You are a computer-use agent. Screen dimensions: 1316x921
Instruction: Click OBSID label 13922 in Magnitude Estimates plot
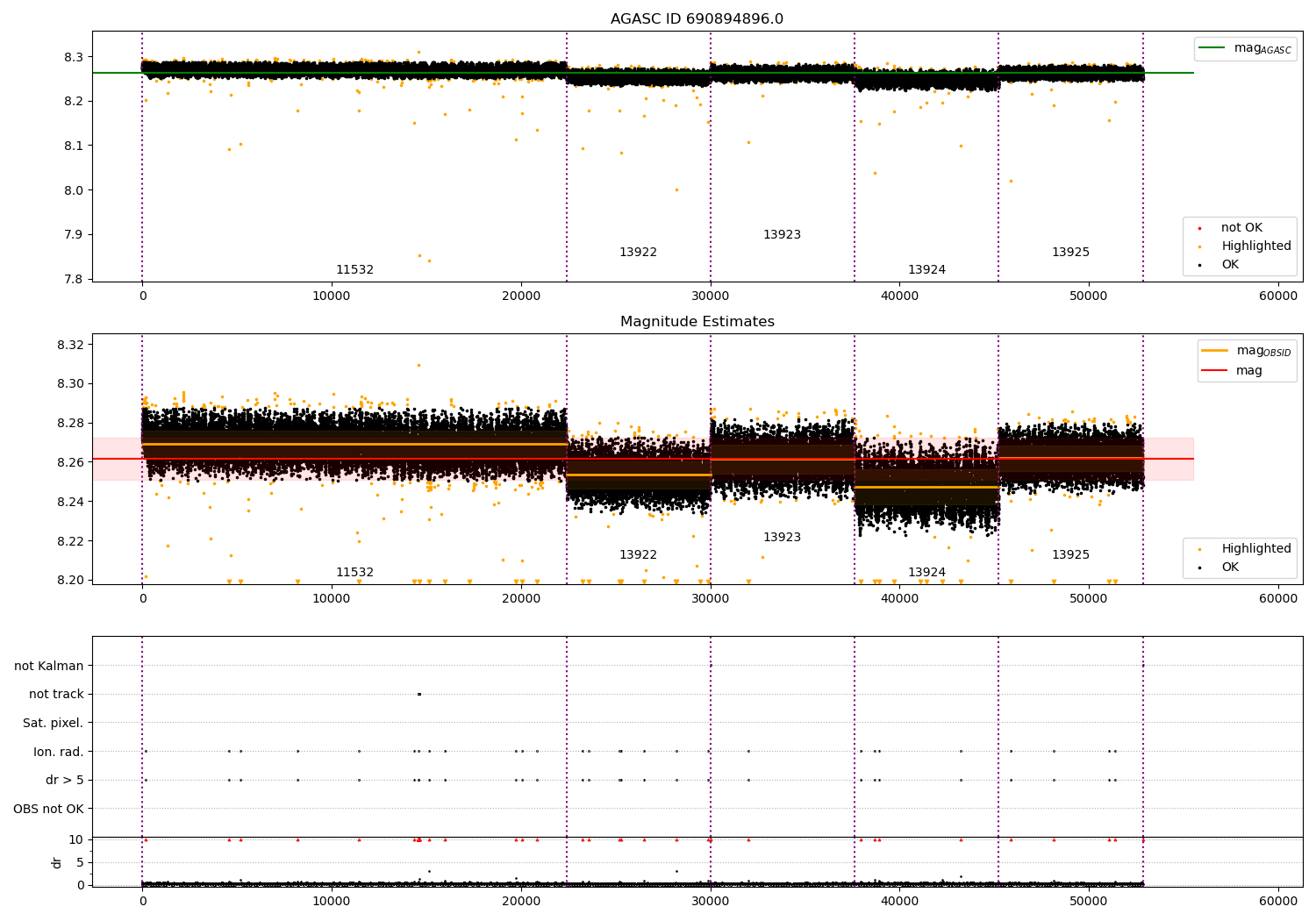point(638,555)
